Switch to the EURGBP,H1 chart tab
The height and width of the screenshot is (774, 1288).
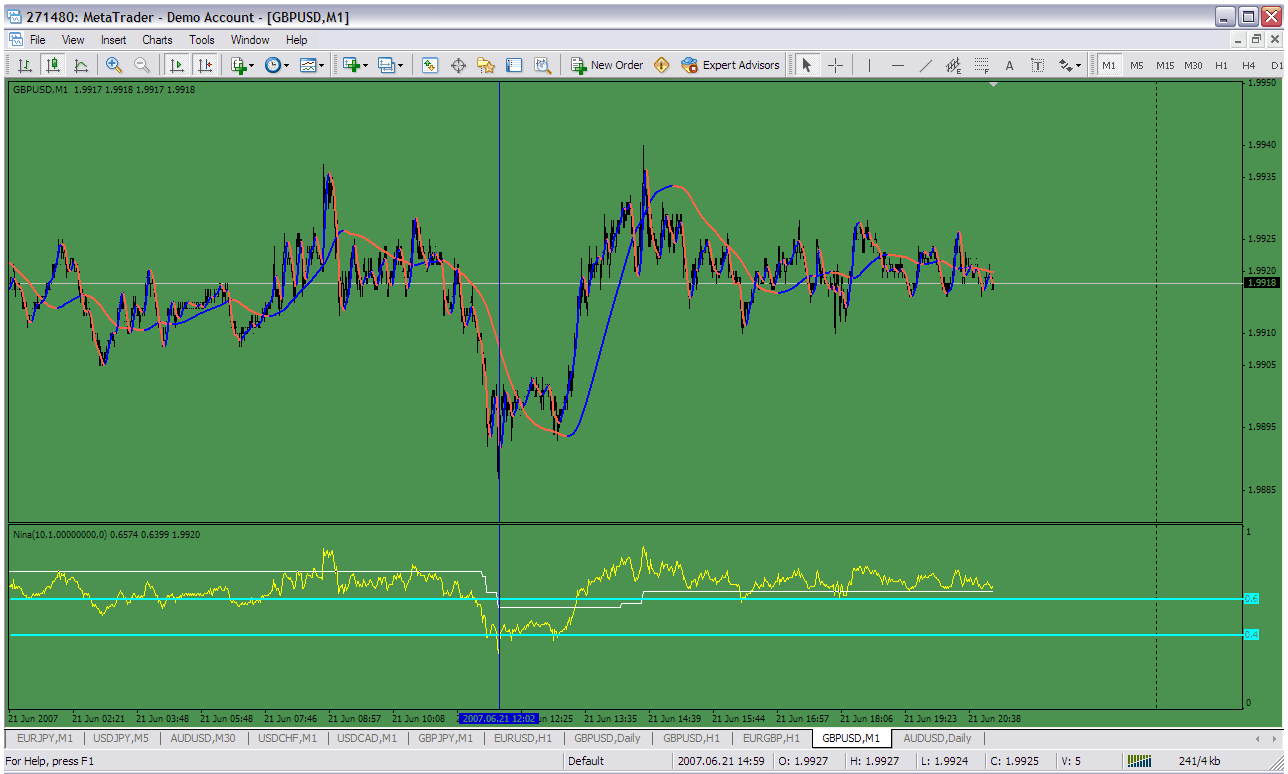pos(770,739)
